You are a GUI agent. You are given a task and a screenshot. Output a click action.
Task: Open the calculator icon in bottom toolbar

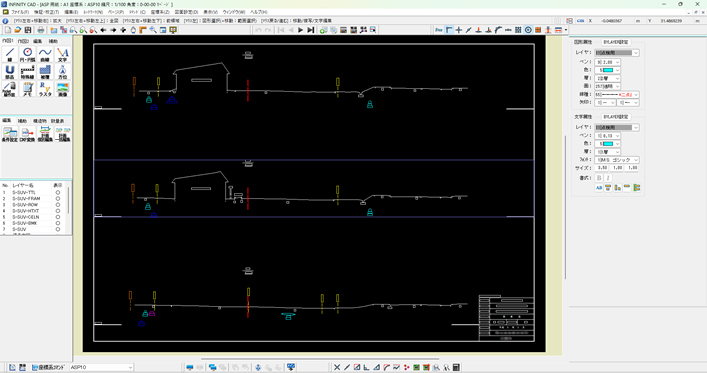pos(456,367)
